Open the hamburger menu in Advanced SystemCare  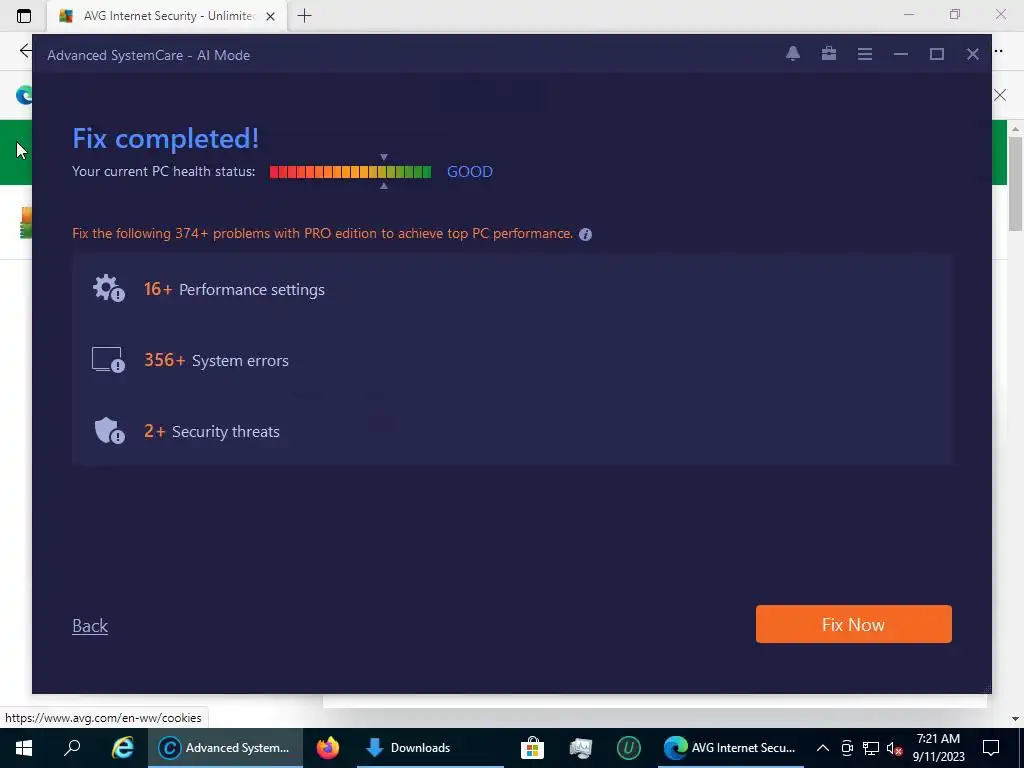coord(865,54)
